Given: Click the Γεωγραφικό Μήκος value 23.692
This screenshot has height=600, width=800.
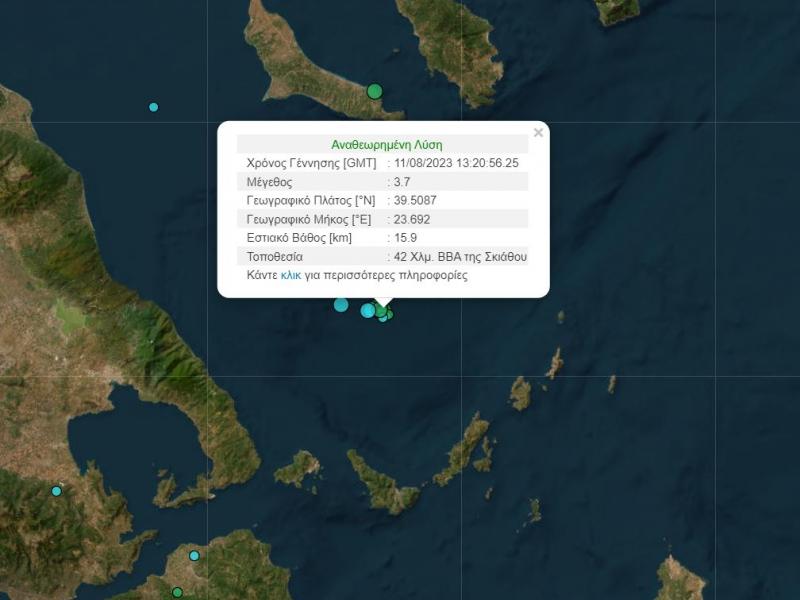Looking at the screenshot, I should tap(411, 219).
